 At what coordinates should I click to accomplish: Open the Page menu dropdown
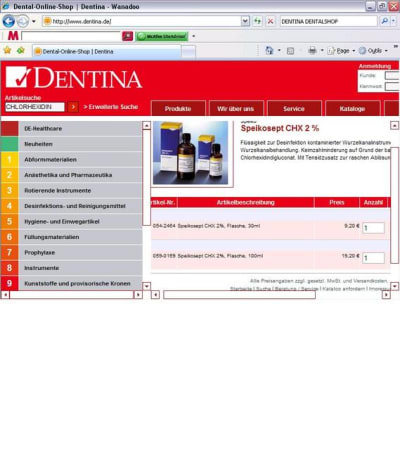(x=341, y=51)
